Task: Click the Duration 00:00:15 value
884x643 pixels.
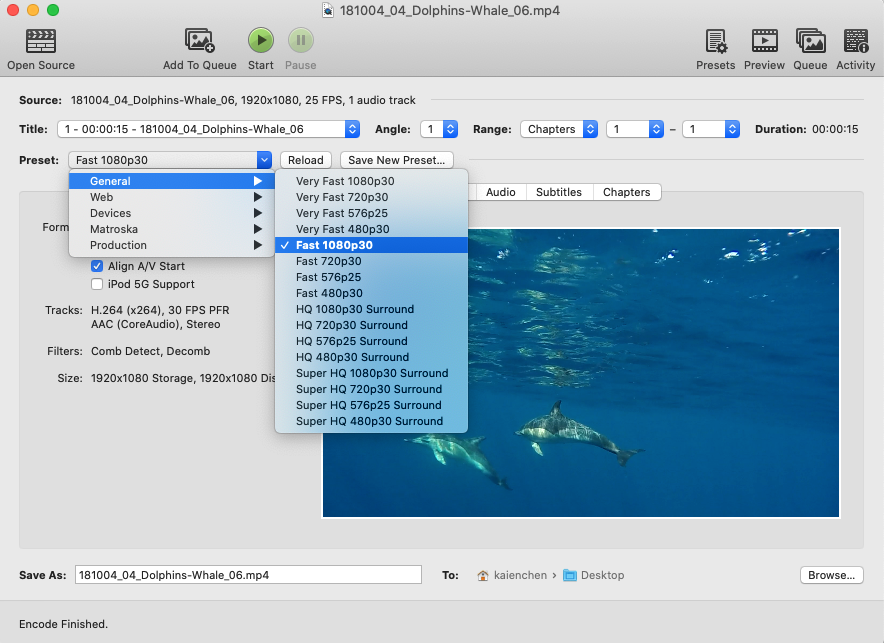Action: [x=835, y=129]
